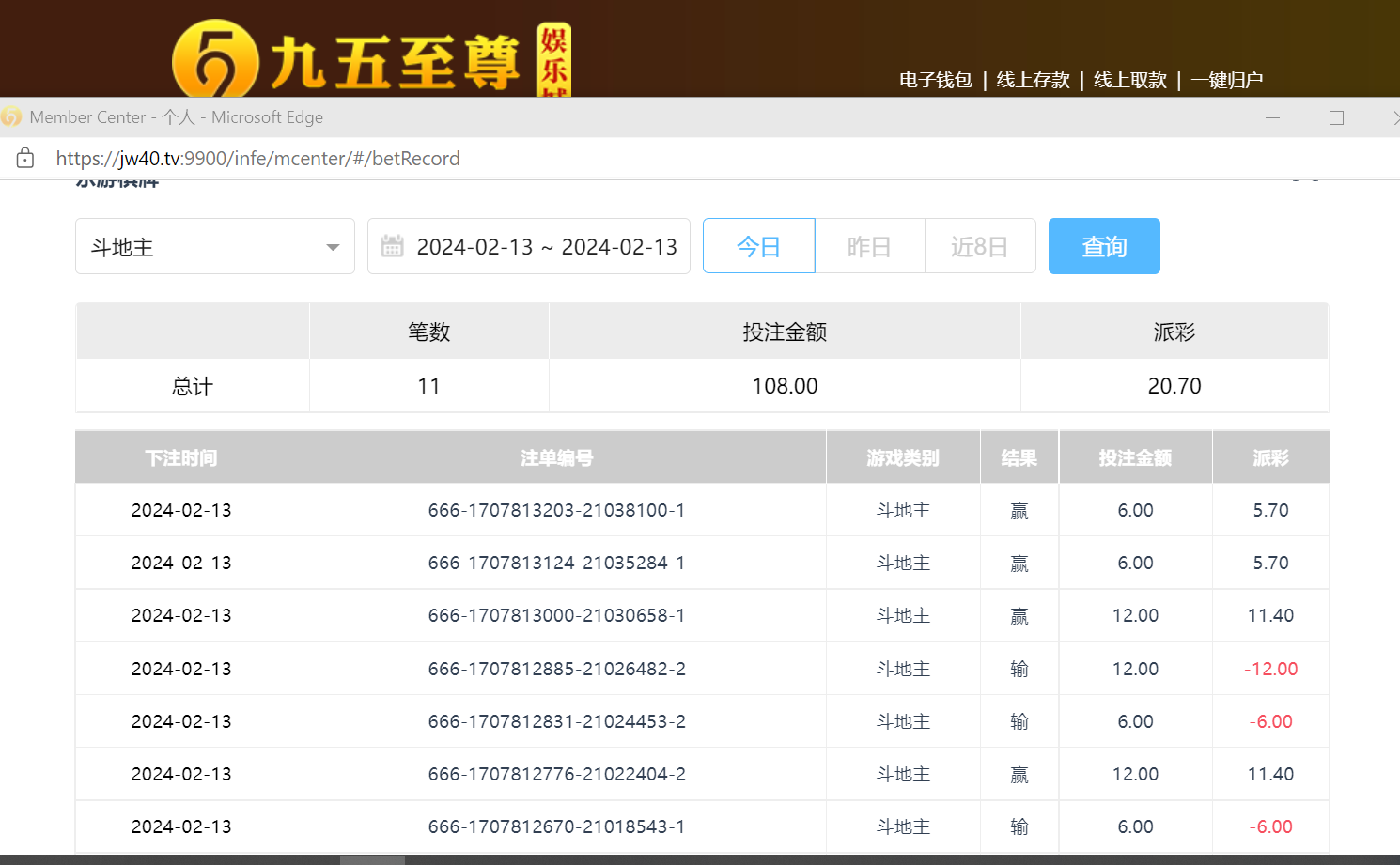The image size is (1400, 865).
Task: Click the date range input field
Action: (546, 246)
